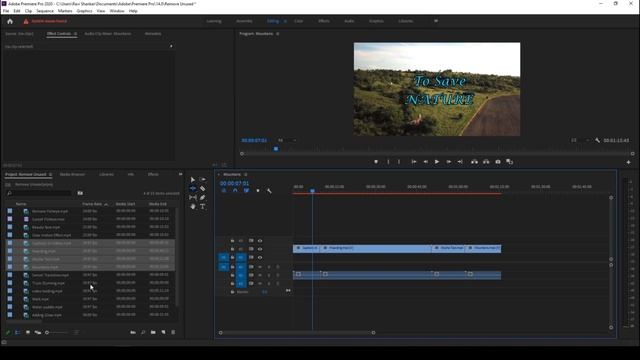Toggle V1 track output eye
The width and height of the screenshot is (640, 360).
point(260,258)
